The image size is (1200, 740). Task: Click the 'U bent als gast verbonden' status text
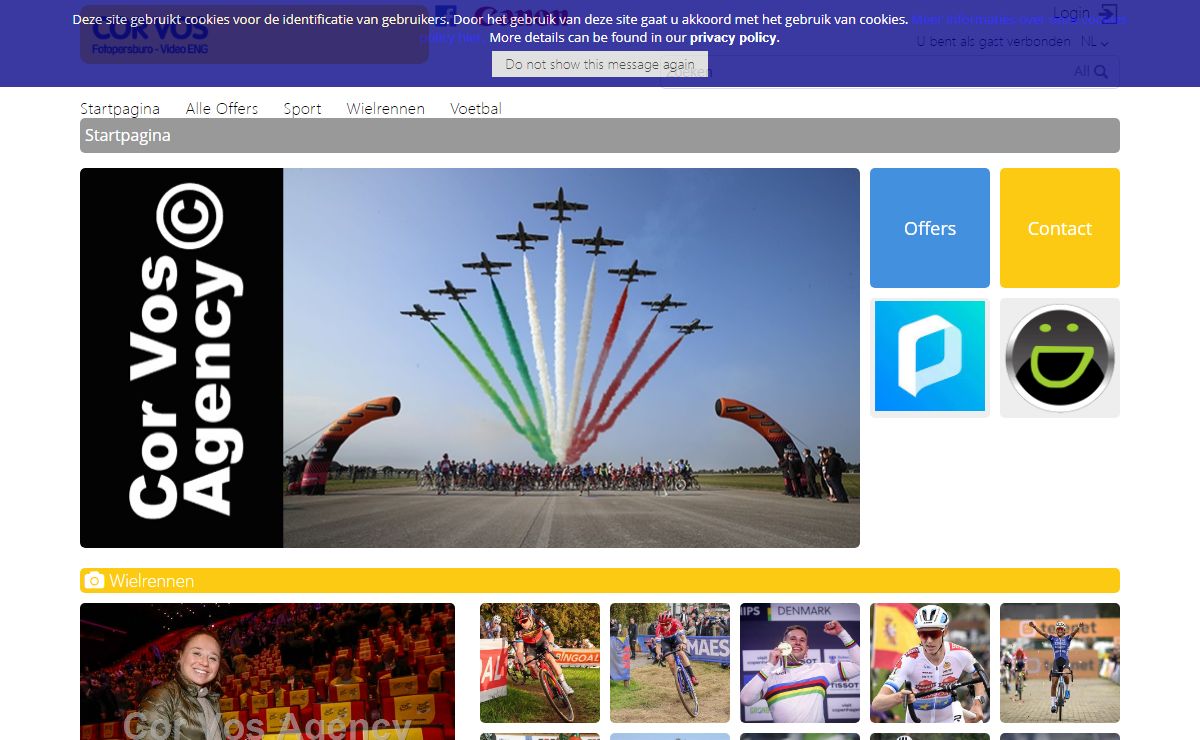click(994, 42)
